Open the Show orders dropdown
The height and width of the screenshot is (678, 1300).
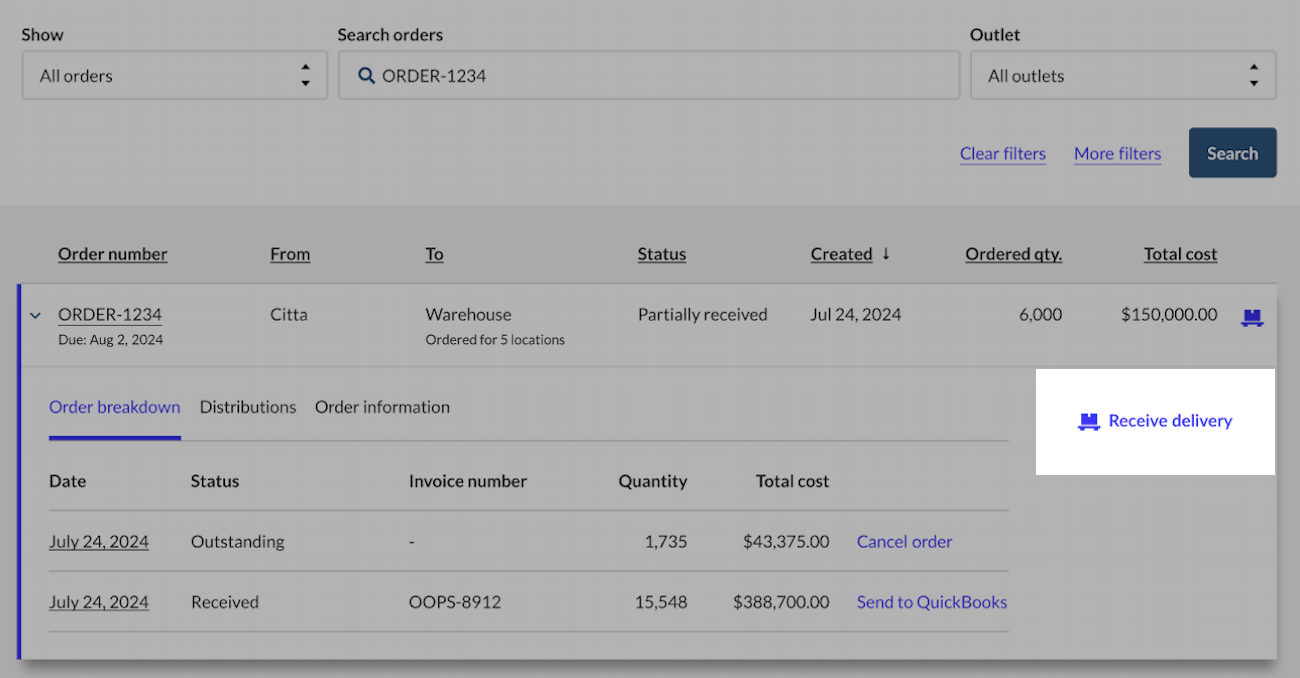point(175,76)
